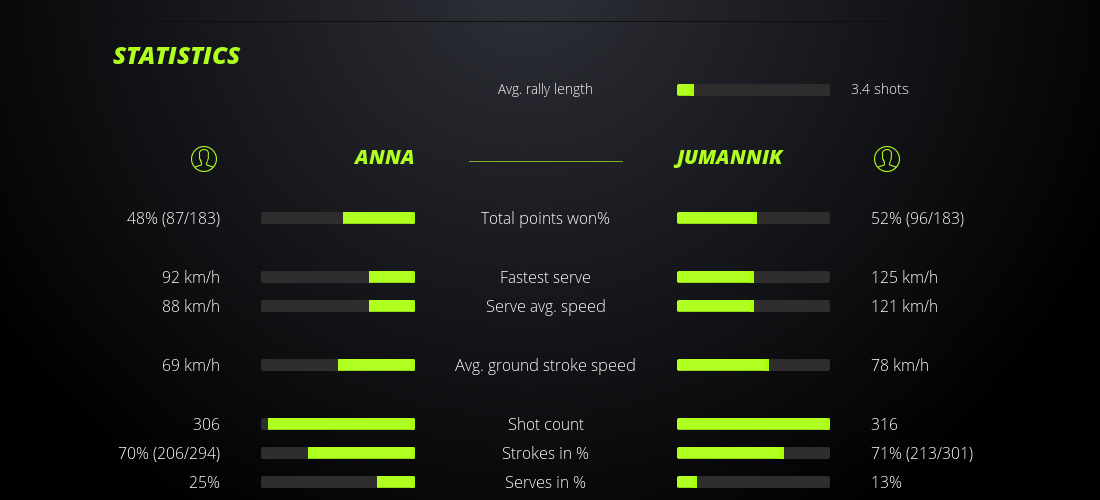The image size is (1100, 500).
Task: Click Jumannik's player profile icon
Action: point(886,158)
